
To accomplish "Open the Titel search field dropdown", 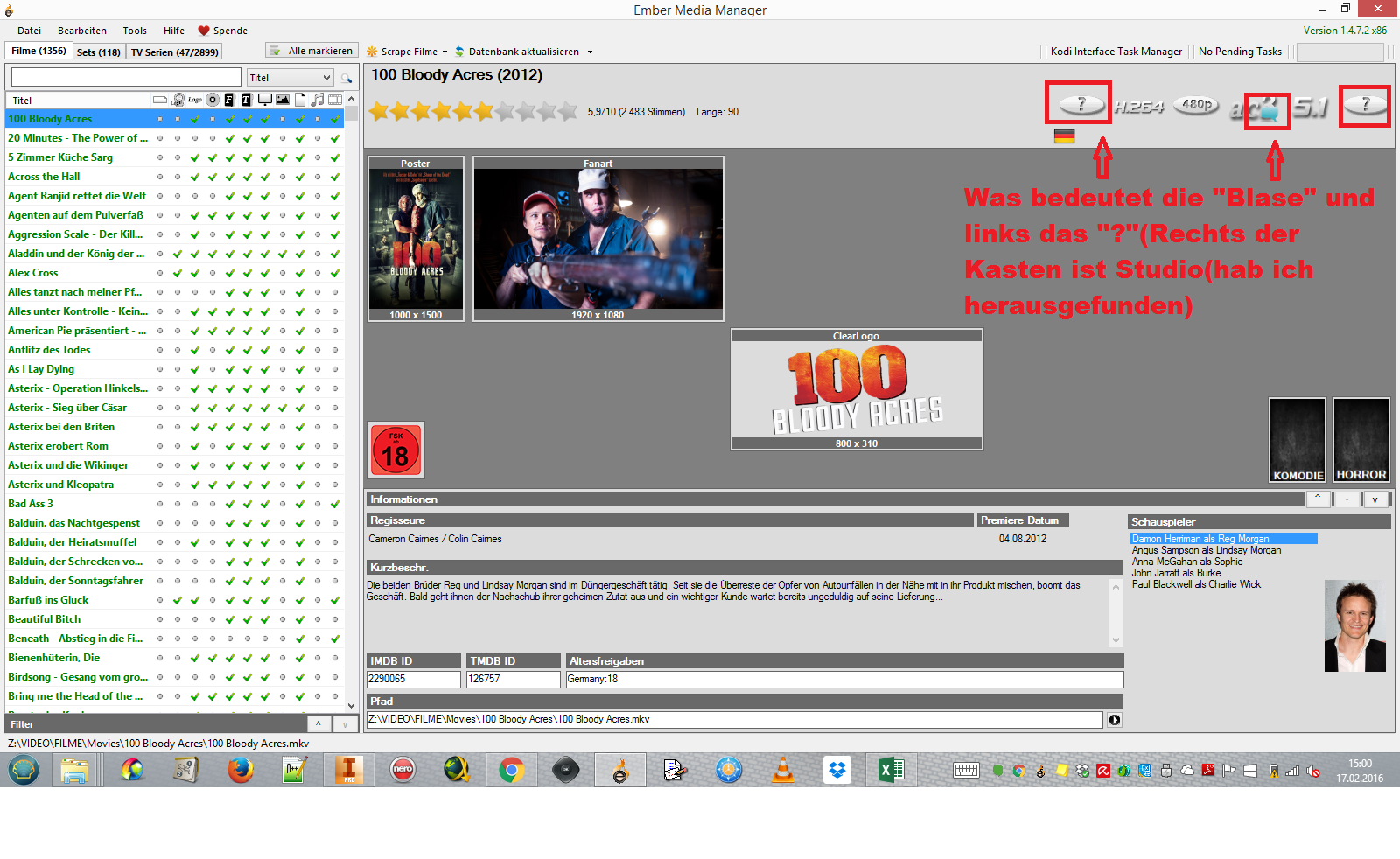I will (x=327, y=78).
